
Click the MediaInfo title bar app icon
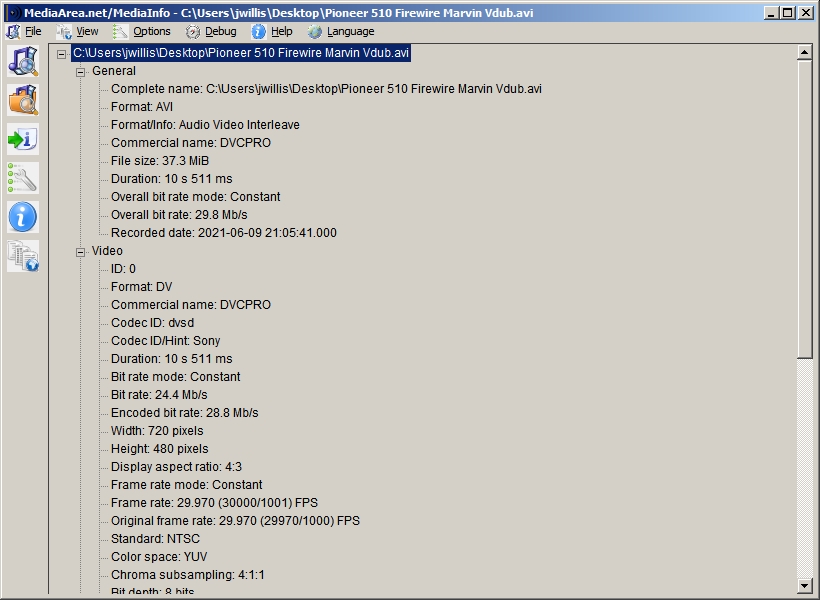coord(14,13)
